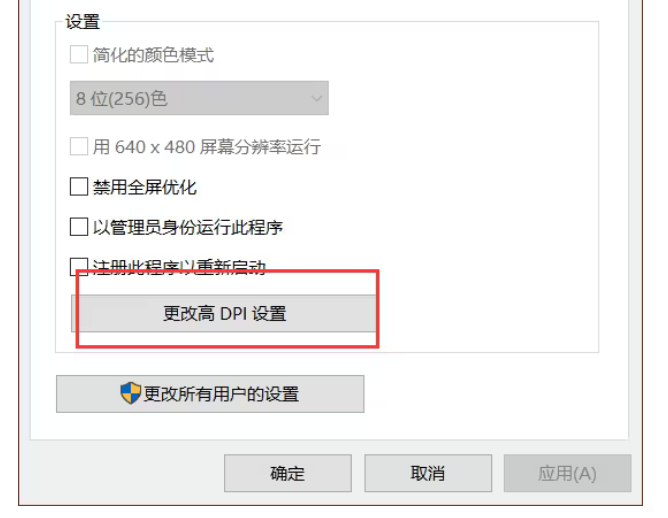This screenshot has height=518, width=668.
Task: Click the 注册此程序以重新启动 label text
Action: click(179, 267)
